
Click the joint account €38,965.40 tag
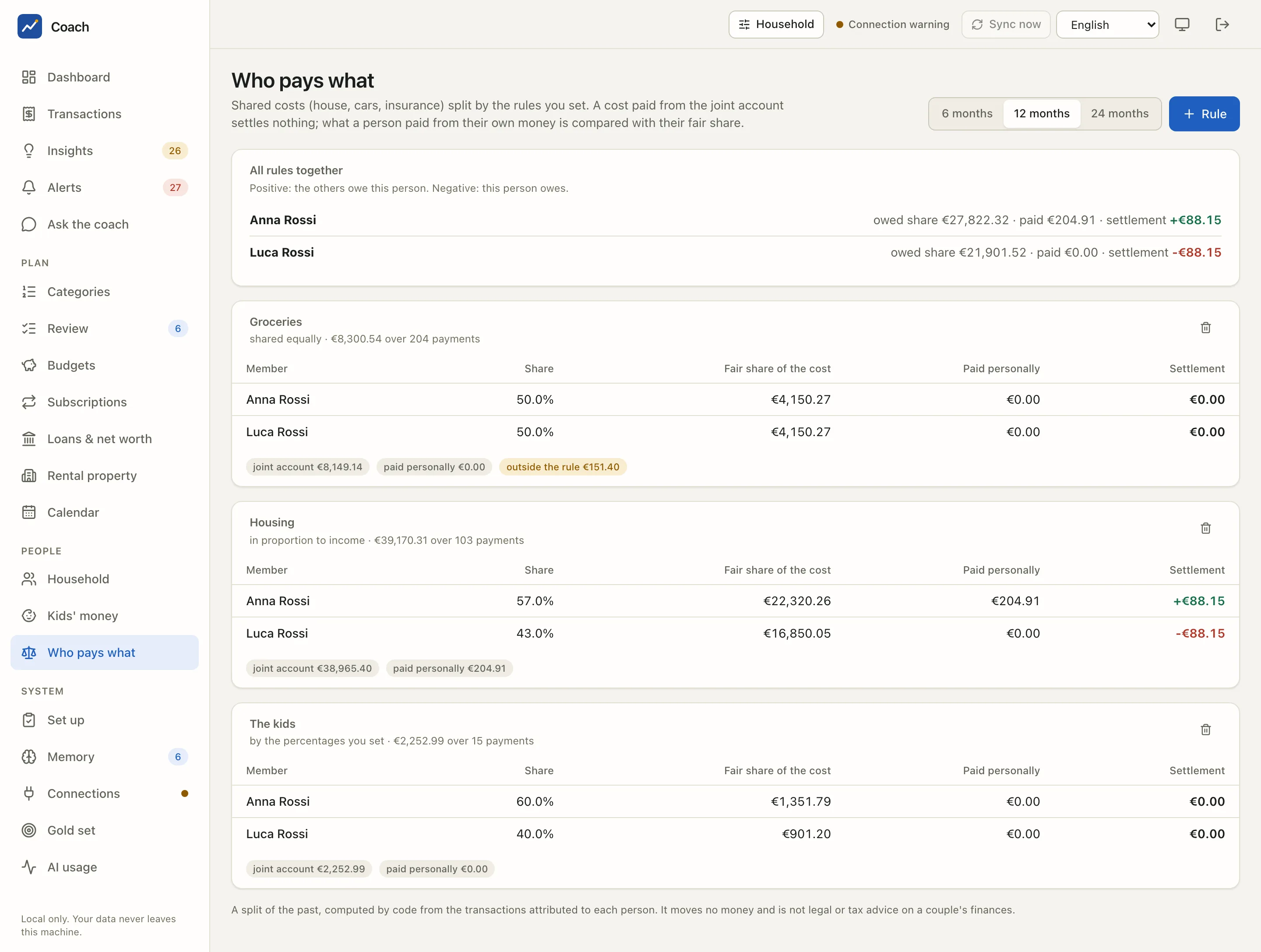click(312, 668)
